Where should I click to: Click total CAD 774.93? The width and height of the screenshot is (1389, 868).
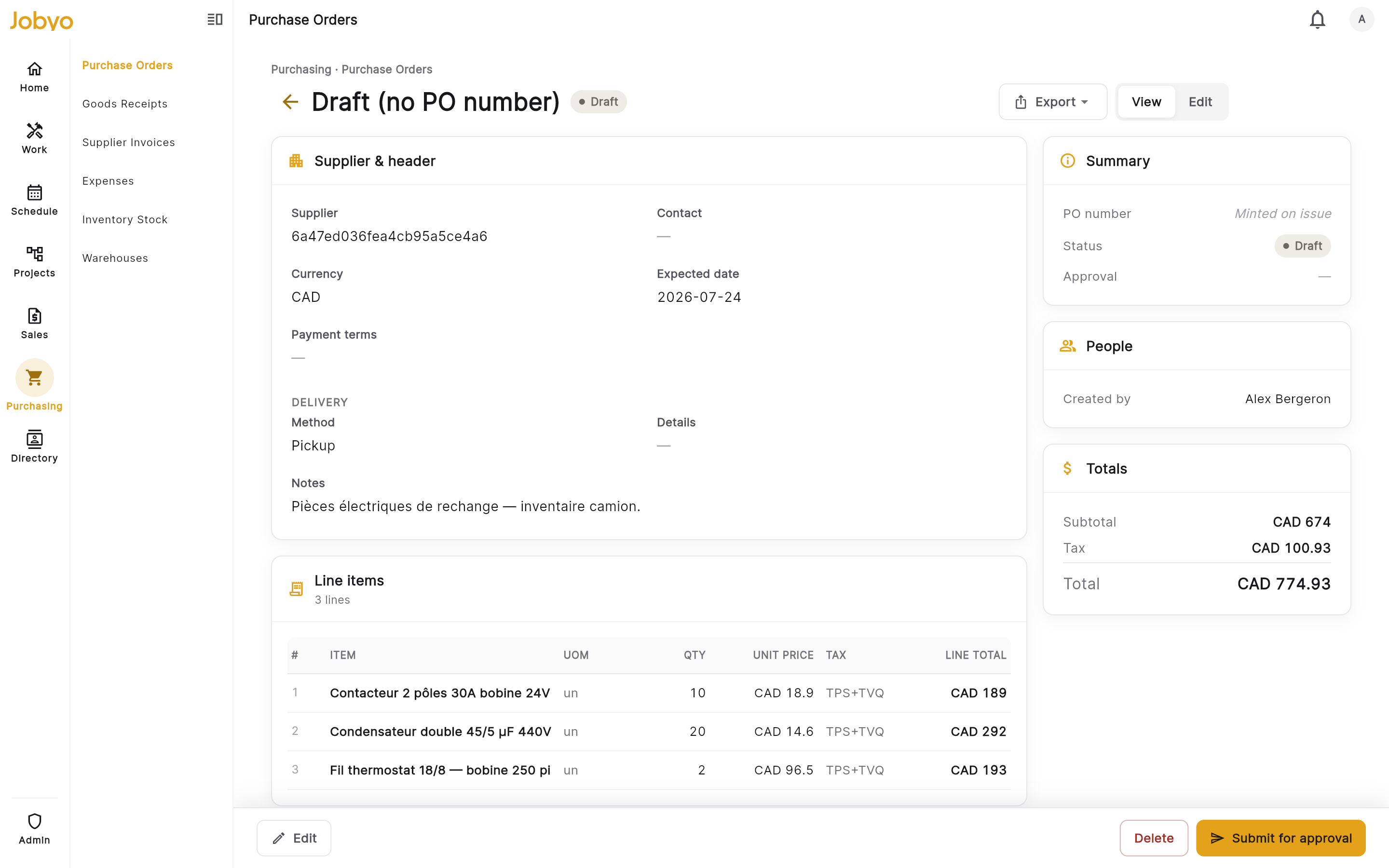pyautogui.click(x=1283, y=584)
